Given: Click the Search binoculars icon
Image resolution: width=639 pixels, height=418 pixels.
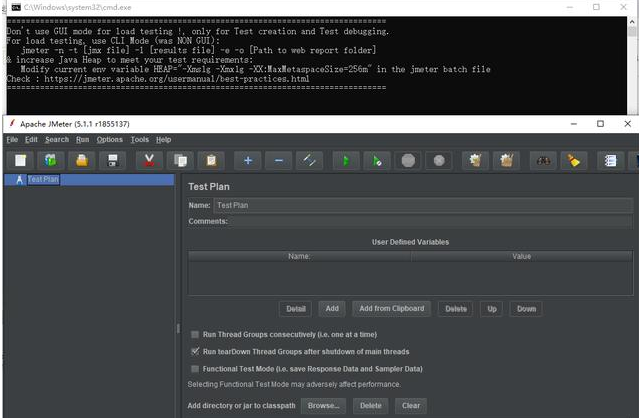Looking at the screenshot, I should point(543,161).
